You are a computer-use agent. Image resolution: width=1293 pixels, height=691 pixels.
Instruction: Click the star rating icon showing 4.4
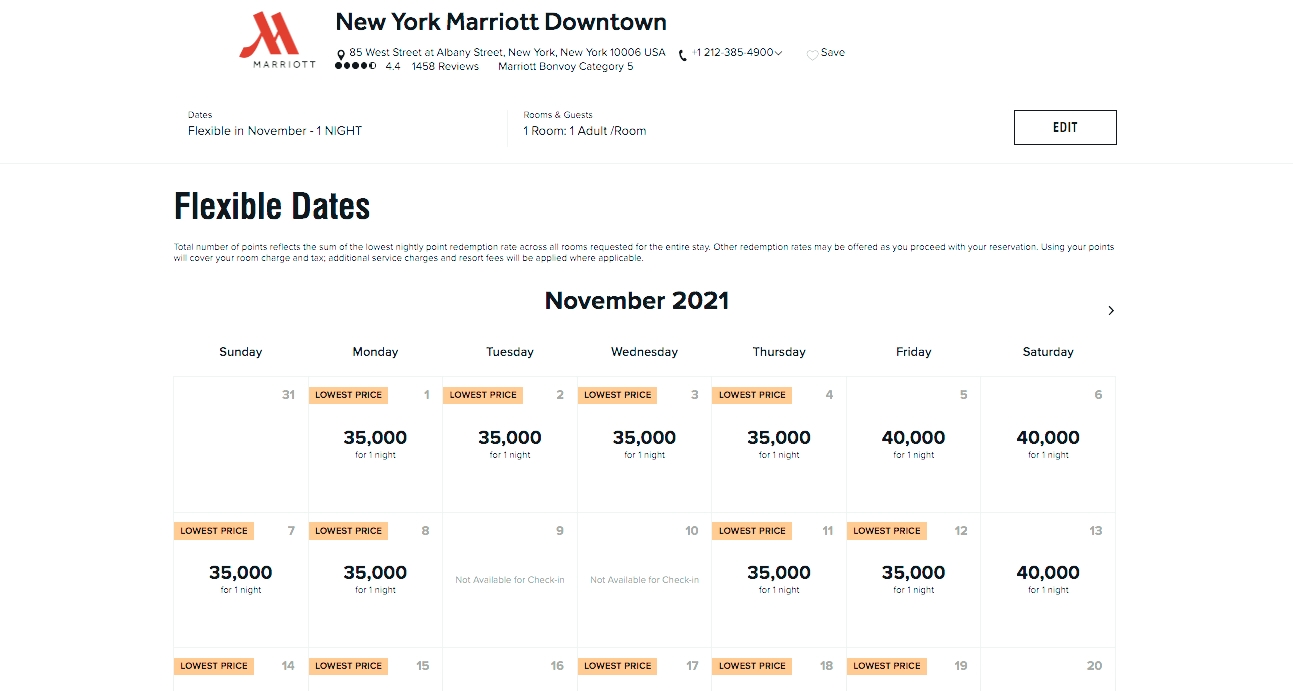point(355,67)
